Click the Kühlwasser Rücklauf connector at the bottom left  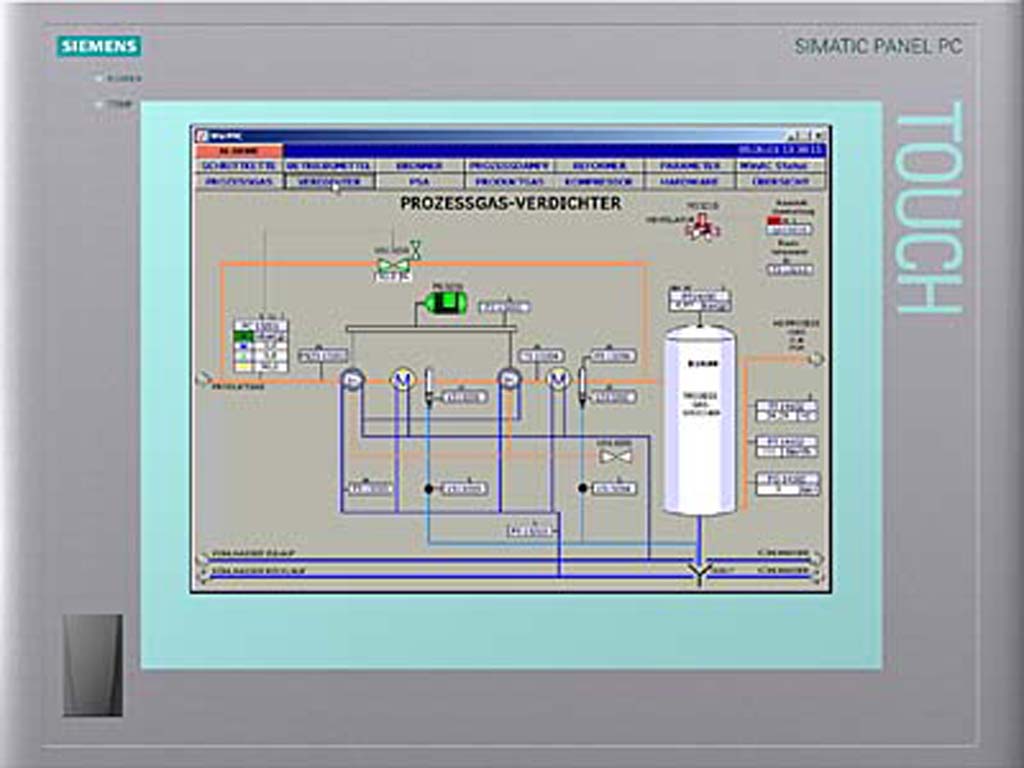point(203,575)
